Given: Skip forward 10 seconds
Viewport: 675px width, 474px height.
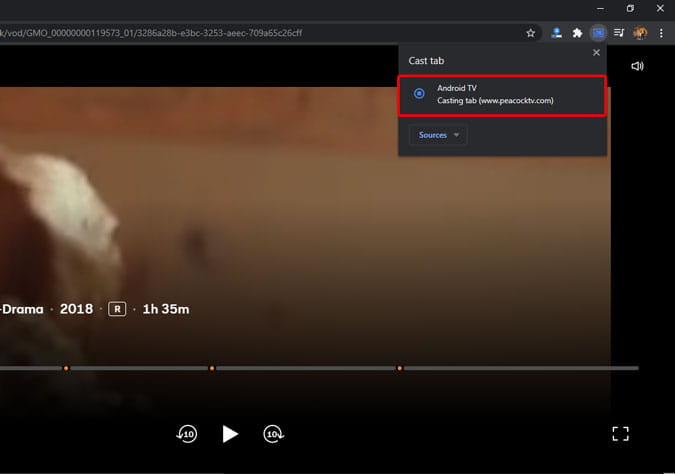Looking at the screenshot, I should 273,434.
